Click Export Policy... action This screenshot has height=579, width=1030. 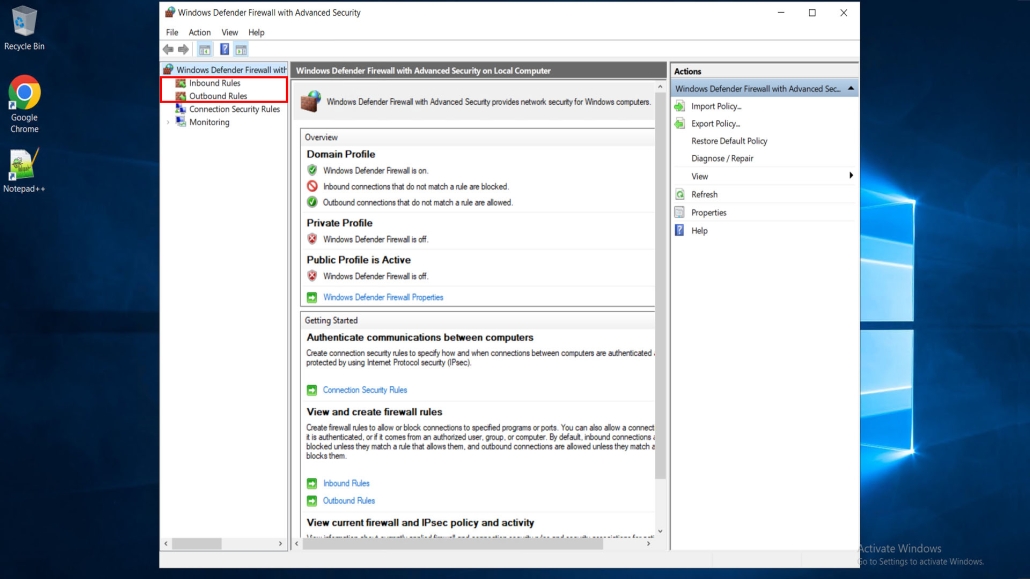click(x=715, y=124)
